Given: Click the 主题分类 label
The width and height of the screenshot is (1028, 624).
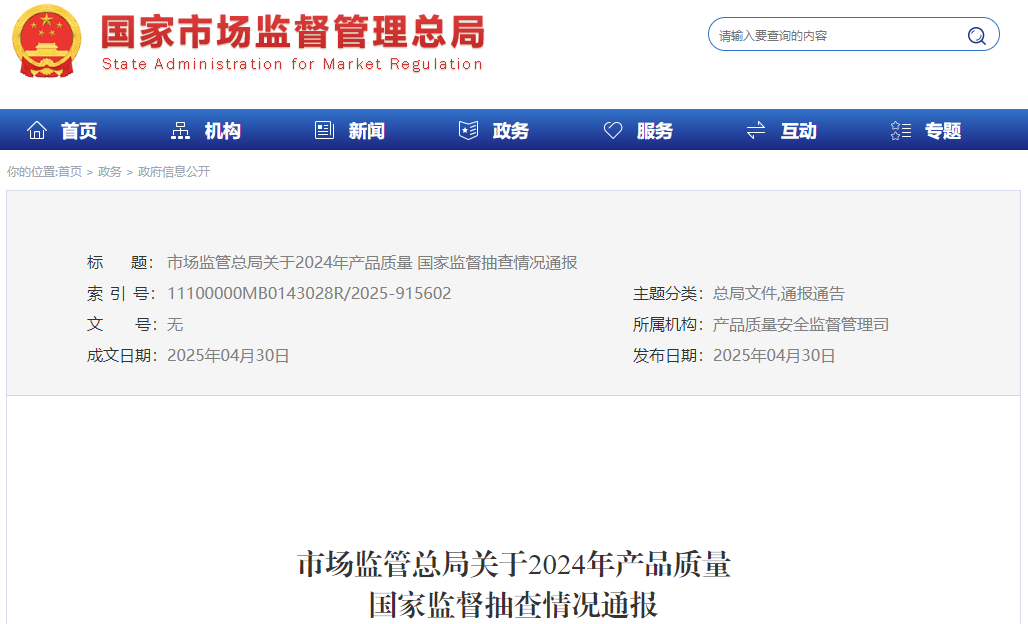Looking at the screenshot, I should pyautogui.click(x=667, y=294).
